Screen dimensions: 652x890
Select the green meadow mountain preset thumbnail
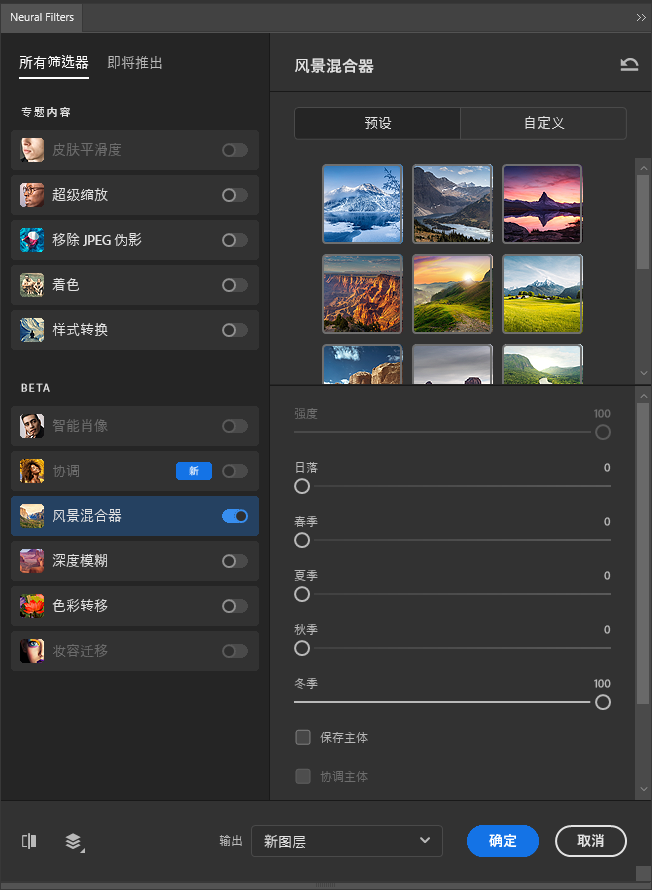(542, 293)
